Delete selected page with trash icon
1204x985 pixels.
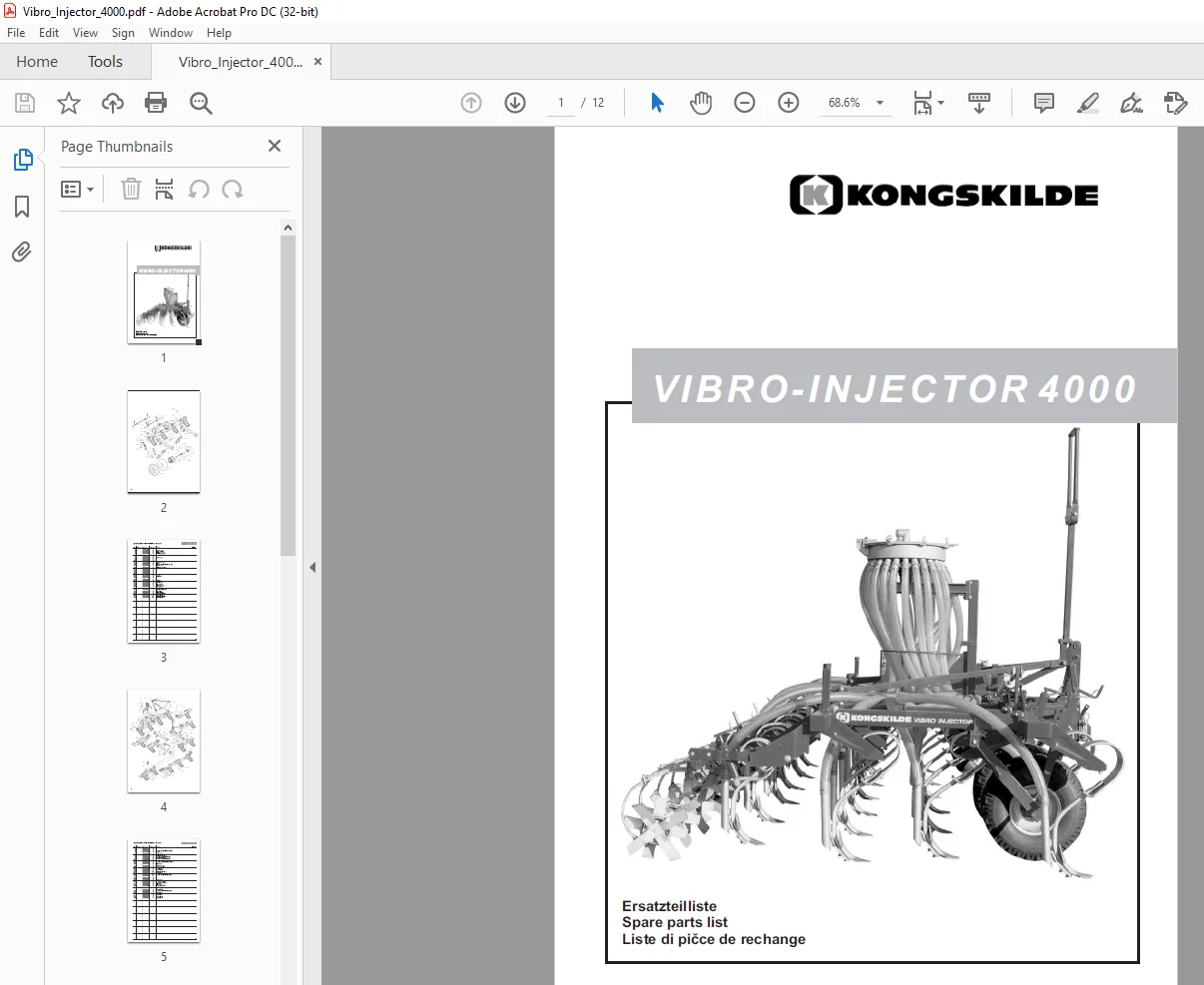coord(131,189)
